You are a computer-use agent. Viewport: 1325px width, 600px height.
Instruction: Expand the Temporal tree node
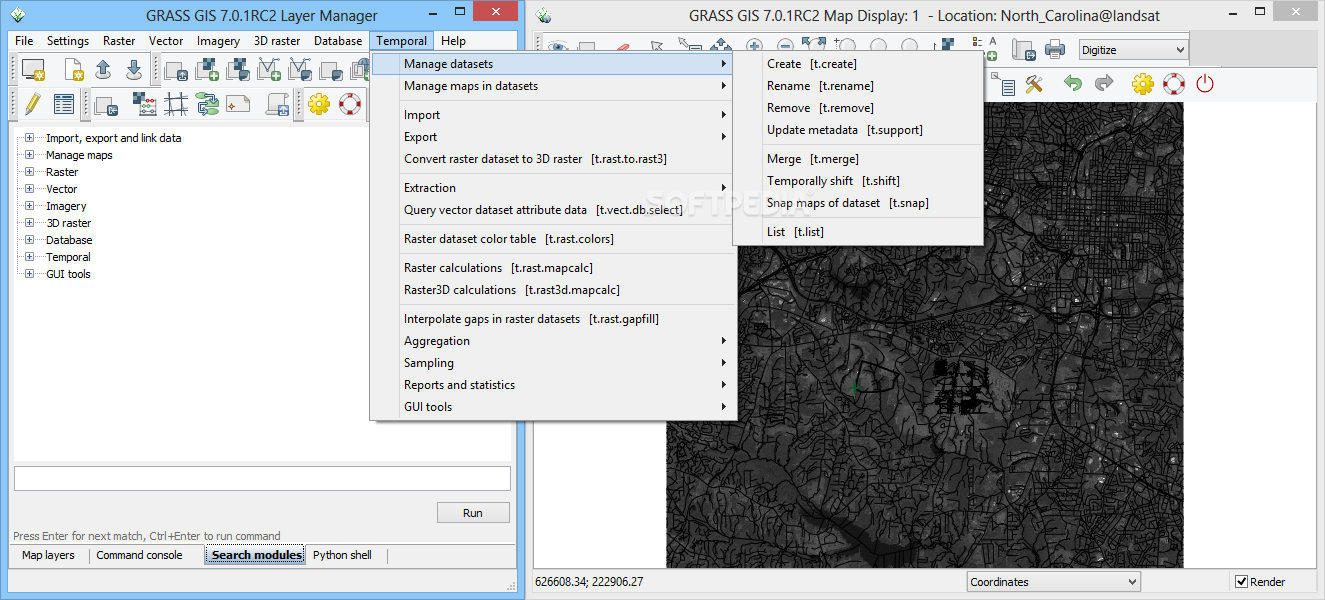30,257
